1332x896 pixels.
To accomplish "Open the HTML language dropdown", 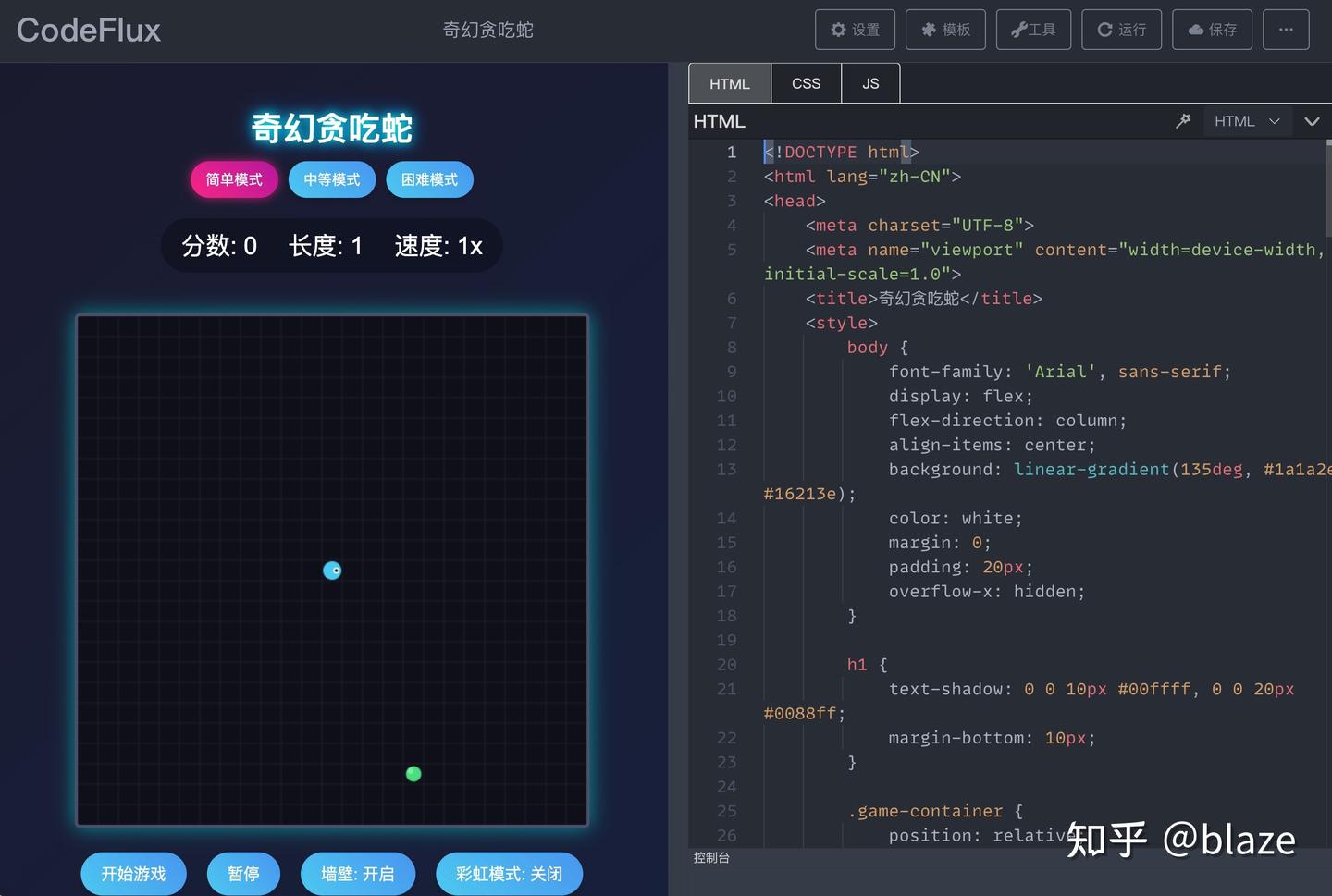I will (1247, 121).
